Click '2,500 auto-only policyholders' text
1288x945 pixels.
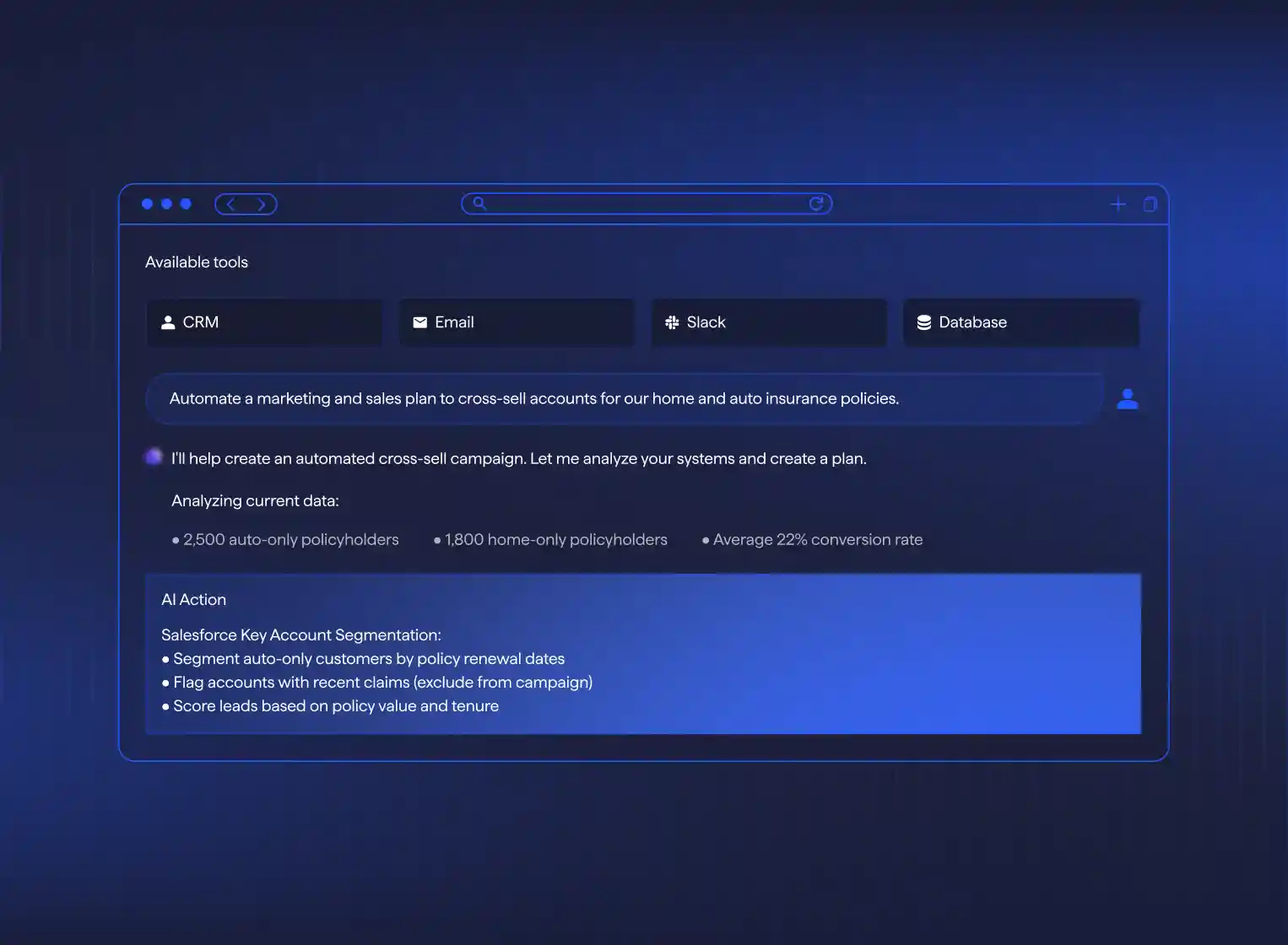point(291,539)
